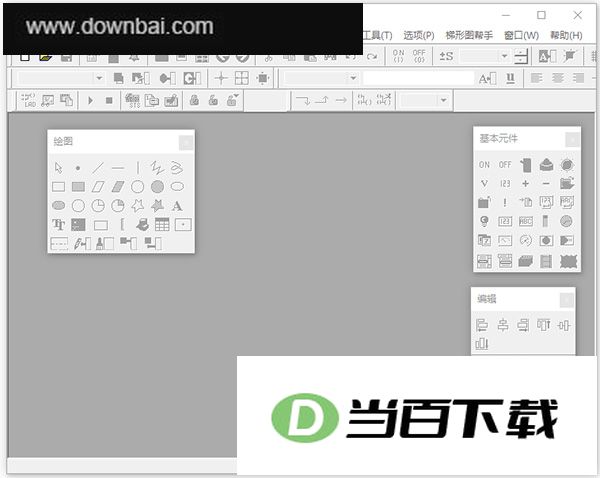Insert a table grid from 绘图 panel
The height and width of the screenshot is (478, 600).
coord(162,225)
